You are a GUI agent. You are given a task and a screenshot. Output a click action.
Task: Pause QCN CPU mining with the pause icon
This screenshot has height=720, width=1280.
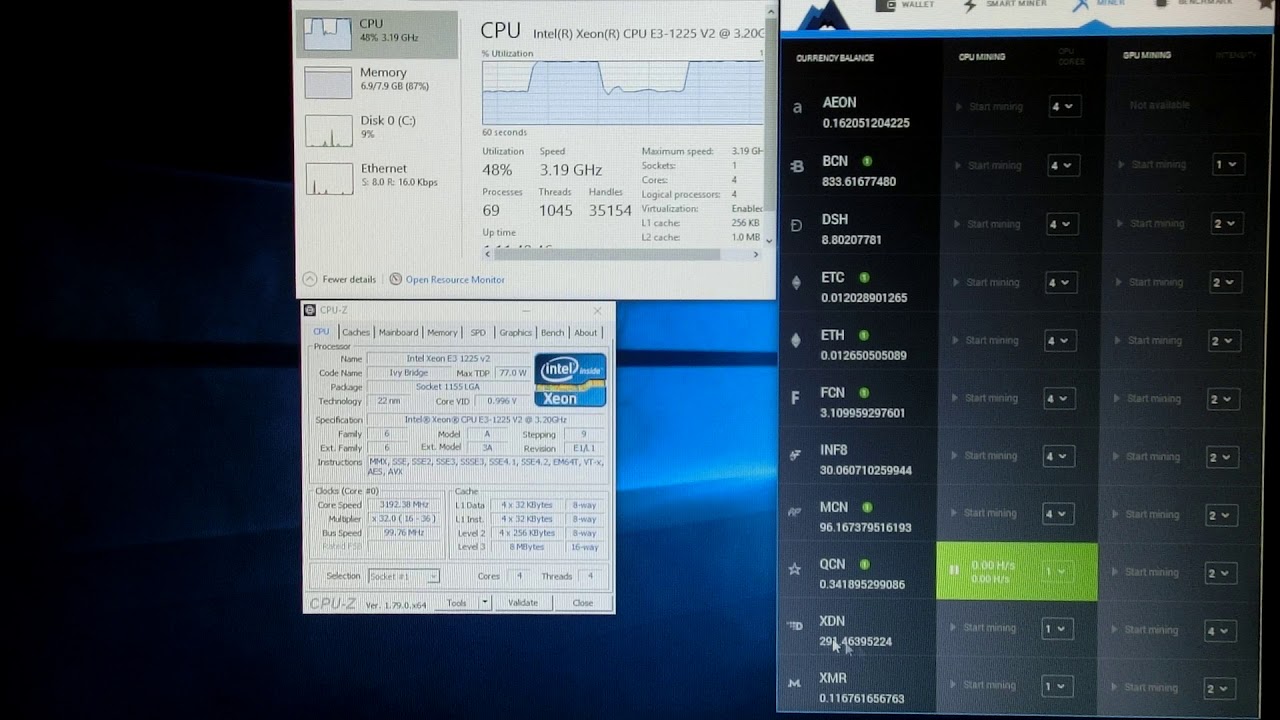[x=954, y=570]
